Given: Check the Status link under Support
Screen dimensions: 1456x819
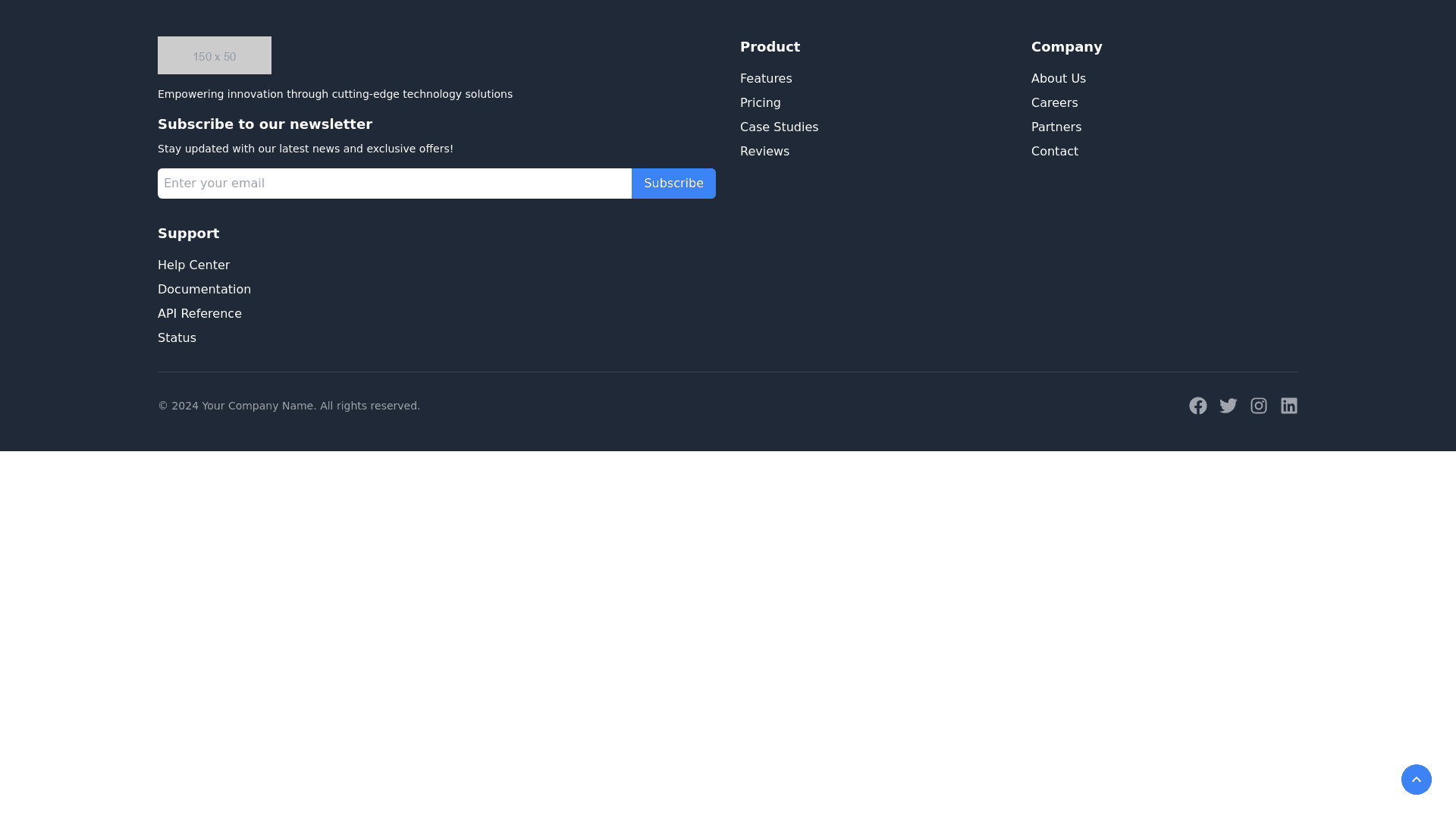Looking at the screenshot, I should click(x=177, y=338).
